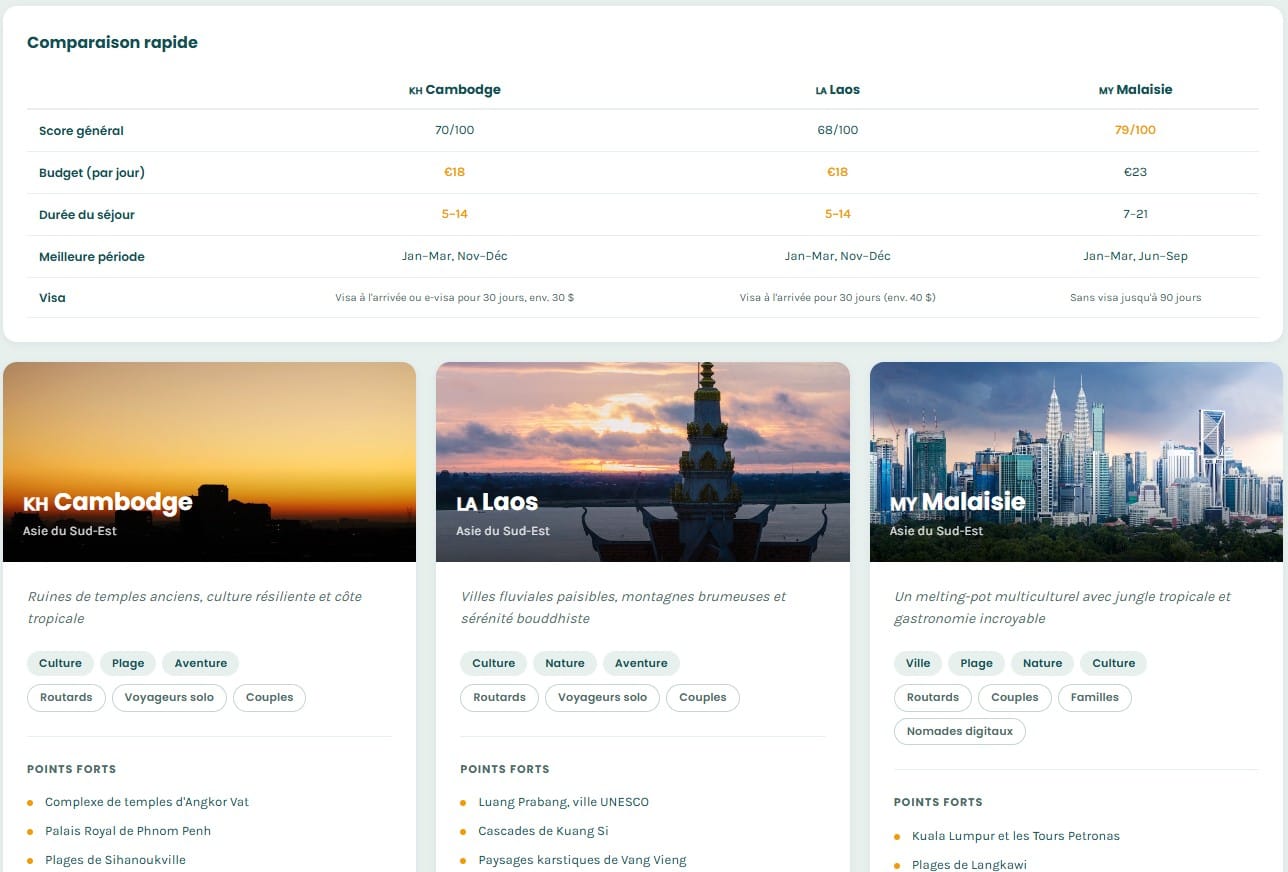This screenshot has width=1288, height=872.
Task: Click Malaisie's 79/100 general score
Action: [1135, 130]
